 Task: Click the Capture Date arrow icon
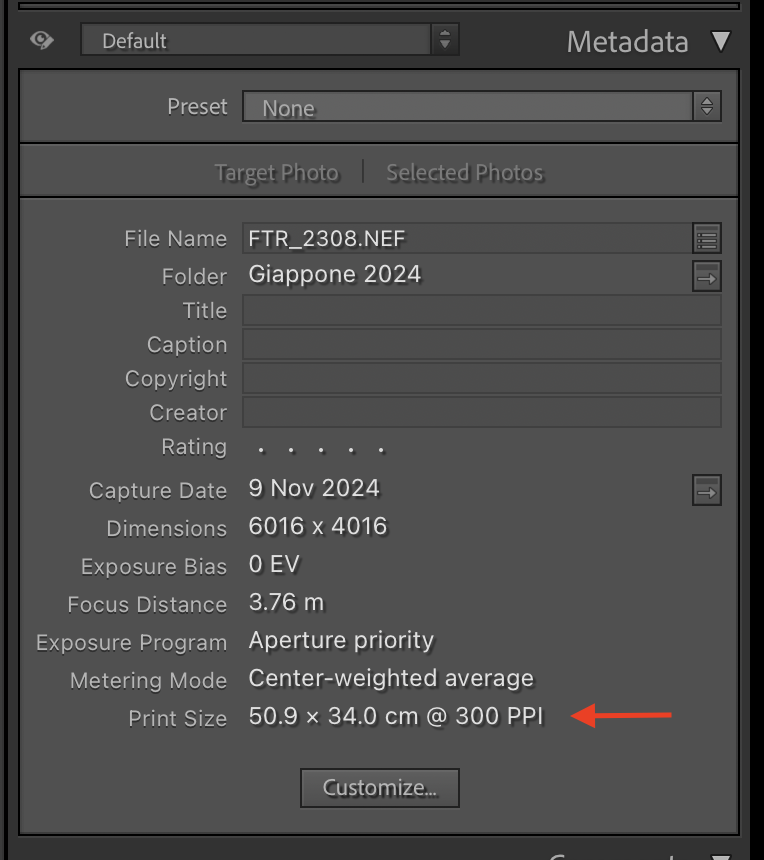(706, 490)
